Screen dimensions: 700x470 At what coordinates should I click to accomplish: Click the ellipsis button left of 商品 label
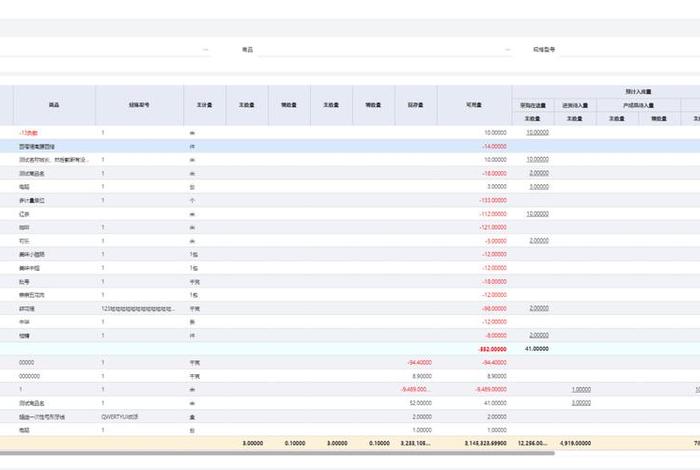[206, 49]
